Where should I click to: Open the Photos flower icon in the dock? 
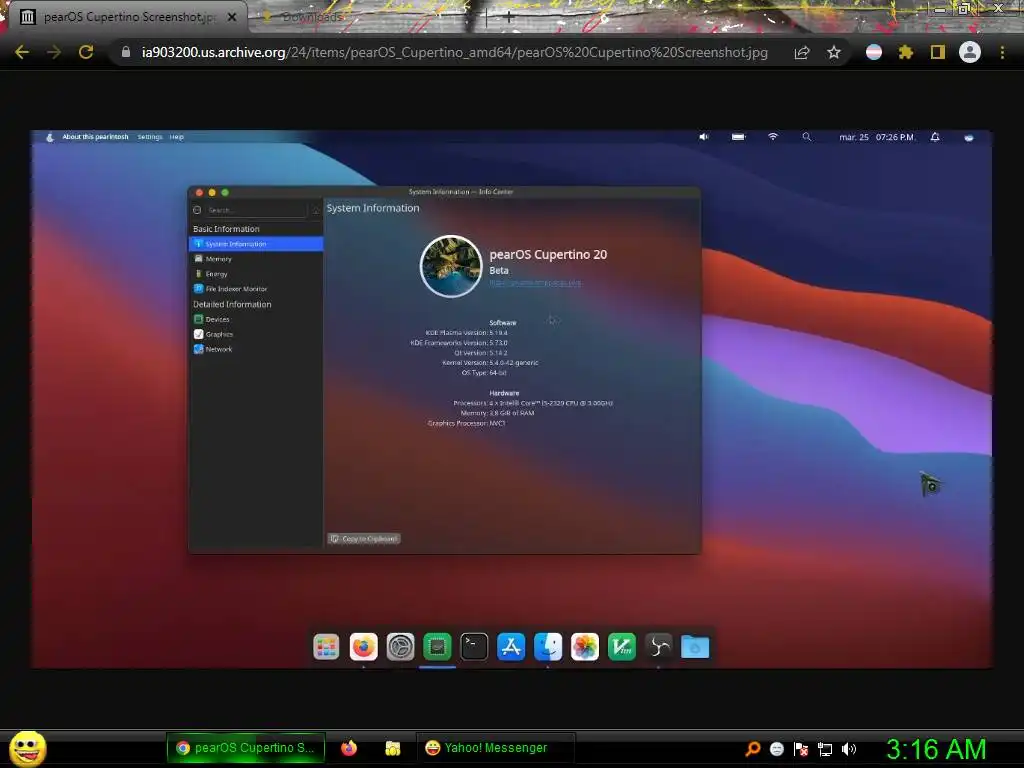(x=584, y=647)
